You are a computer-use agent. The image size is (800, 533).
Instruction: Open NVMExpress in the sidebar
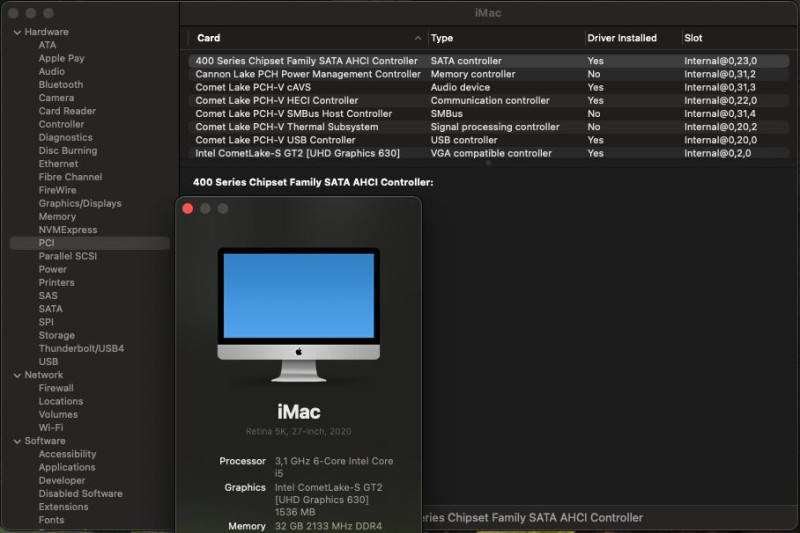[68, 230]
